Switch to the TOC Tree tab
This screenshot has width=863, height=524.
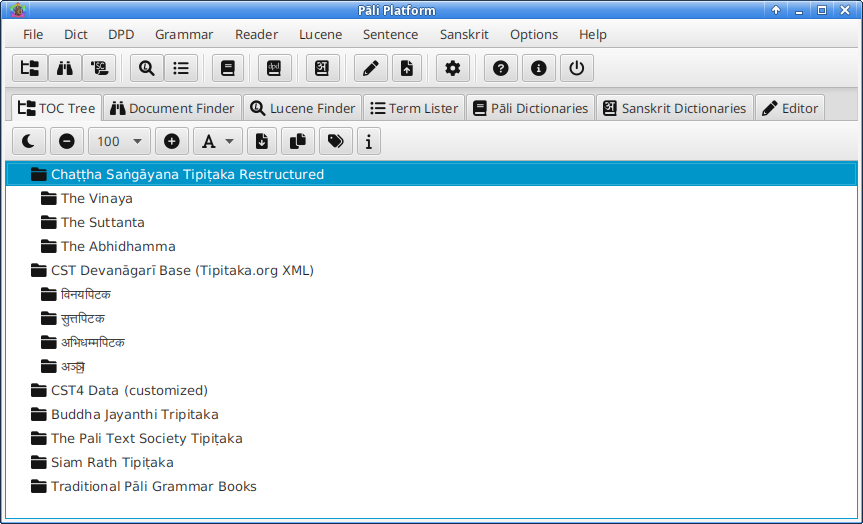57,108
